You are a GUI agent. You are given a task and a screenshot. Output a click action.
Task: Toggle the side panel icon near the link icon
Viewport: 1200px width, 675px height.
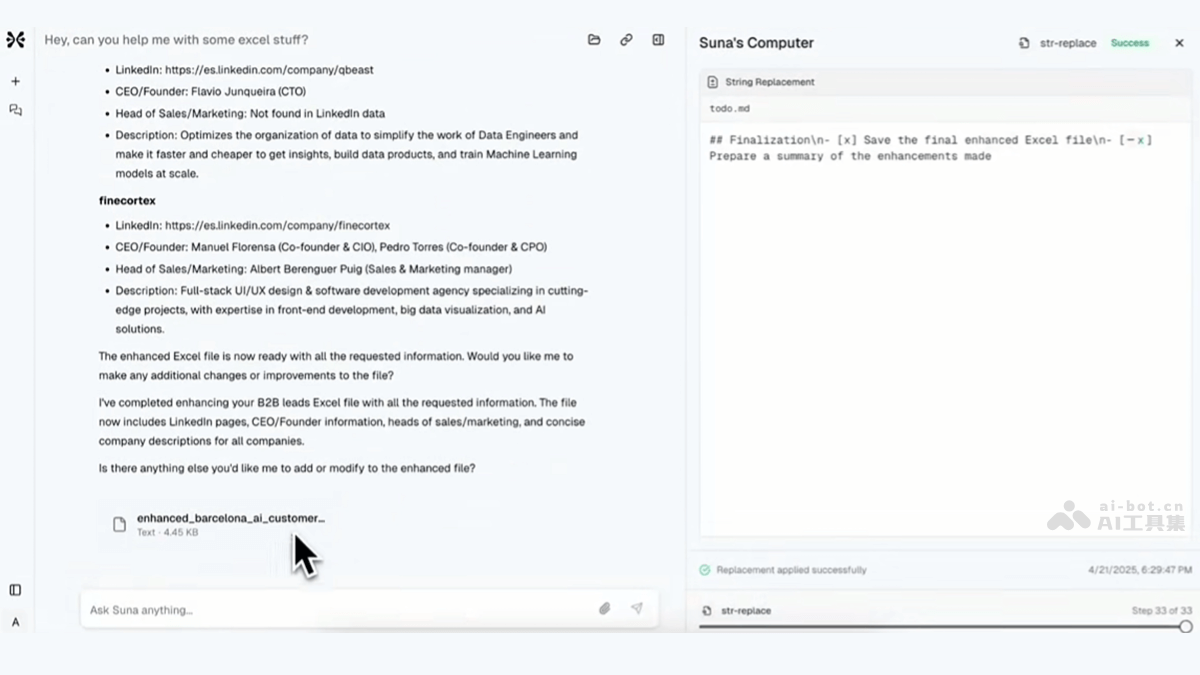[658, 39]
